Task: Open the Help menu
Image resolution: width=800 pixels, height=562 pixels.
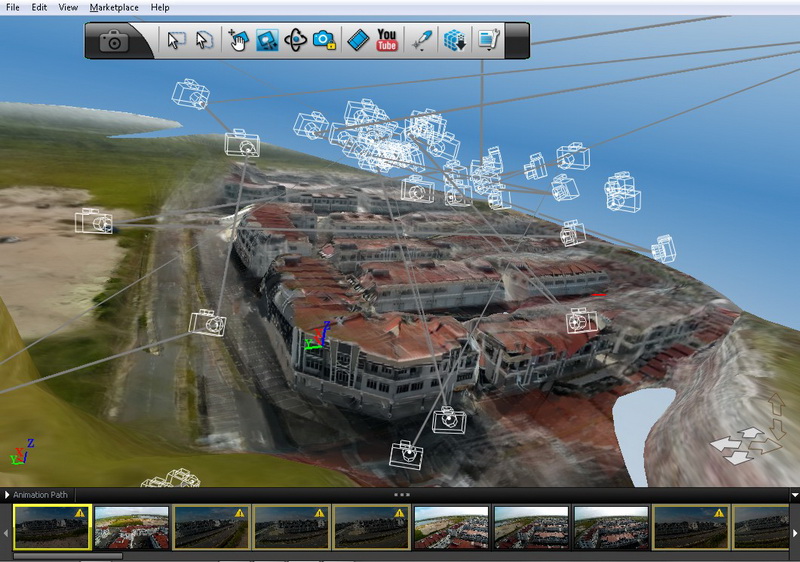Action: pos(160,7)
